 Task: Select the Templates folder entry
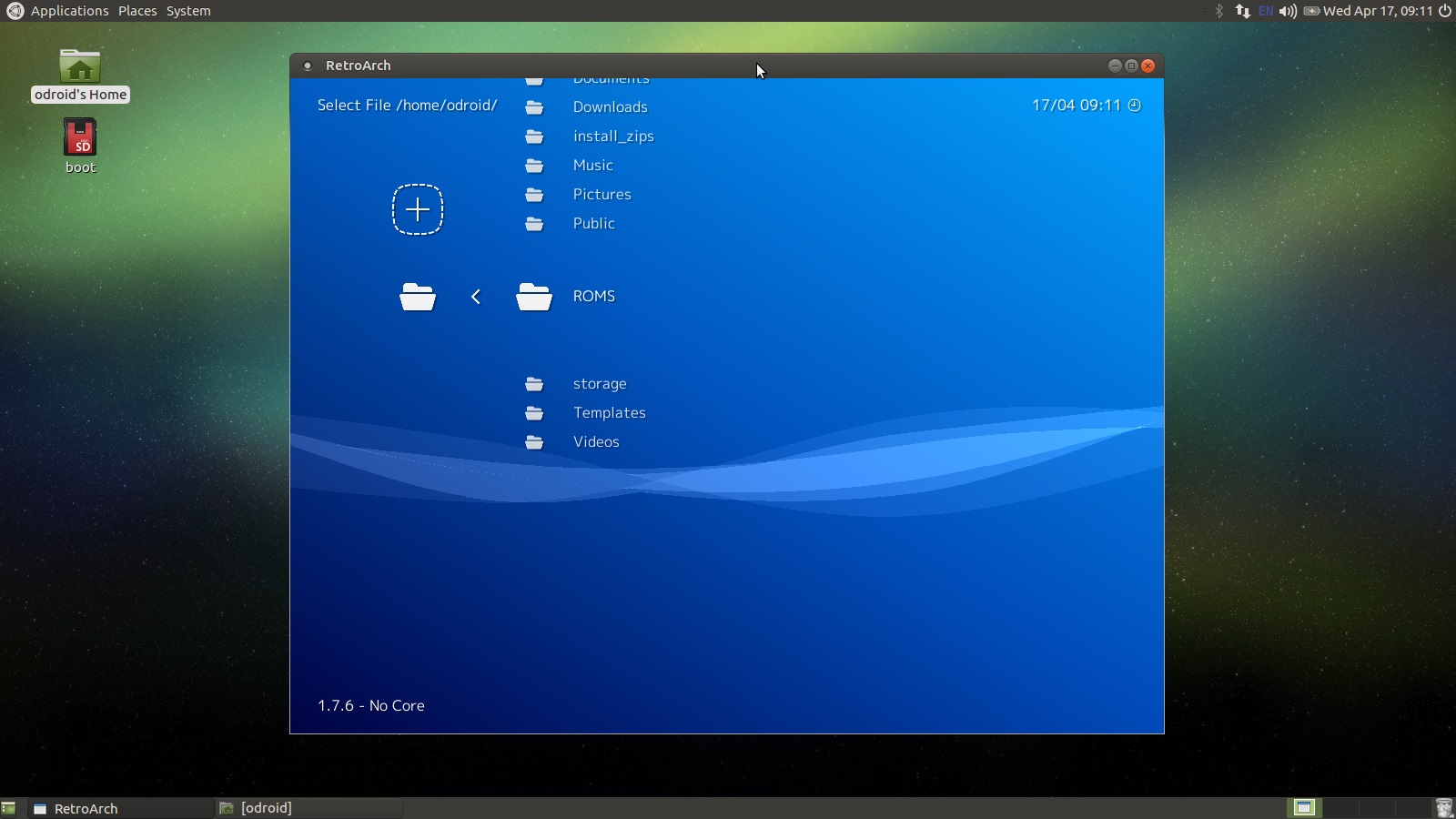tap(609, 413)
